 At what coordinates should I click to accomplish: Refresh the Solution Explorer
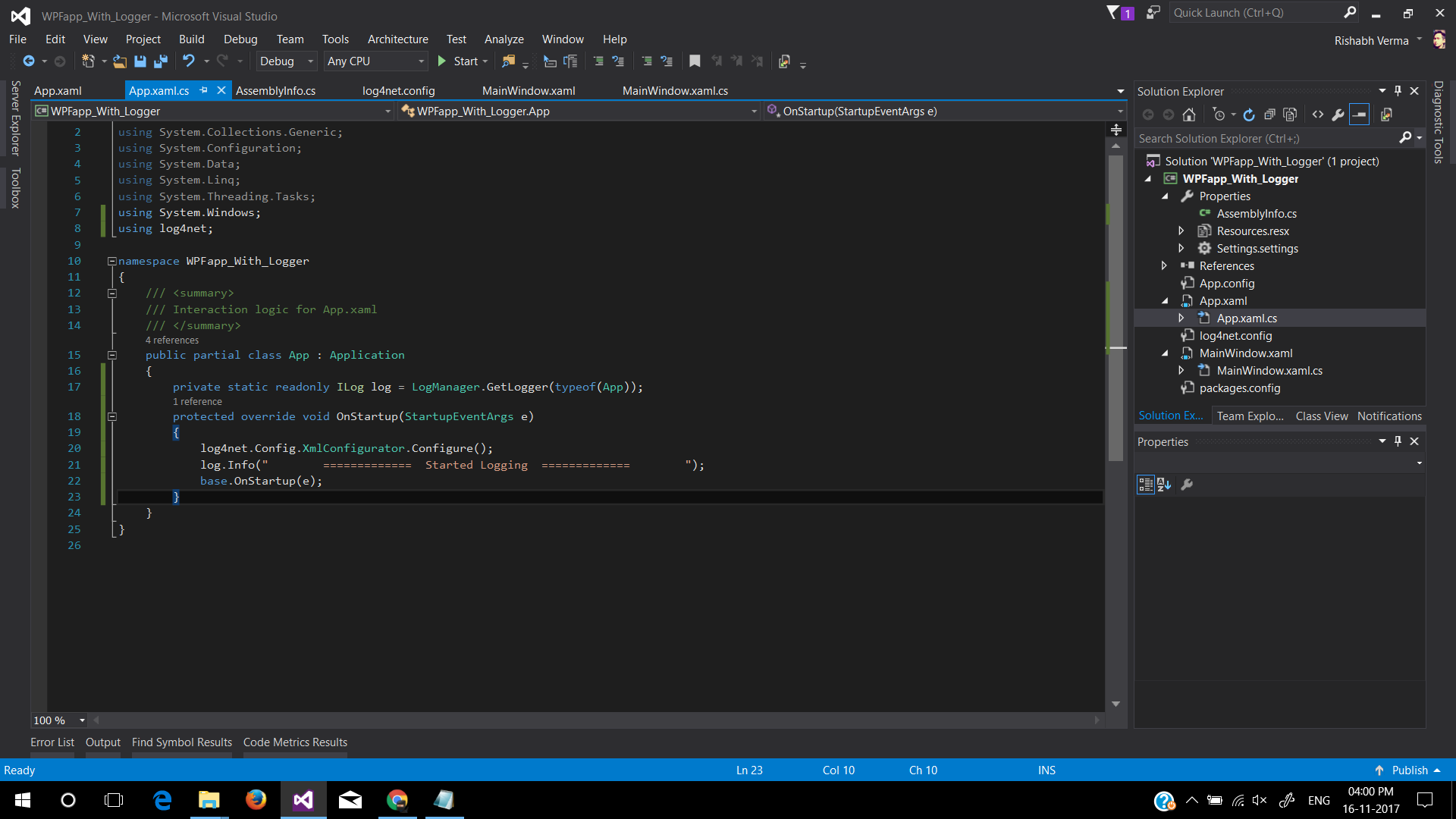click(1249, 115)
